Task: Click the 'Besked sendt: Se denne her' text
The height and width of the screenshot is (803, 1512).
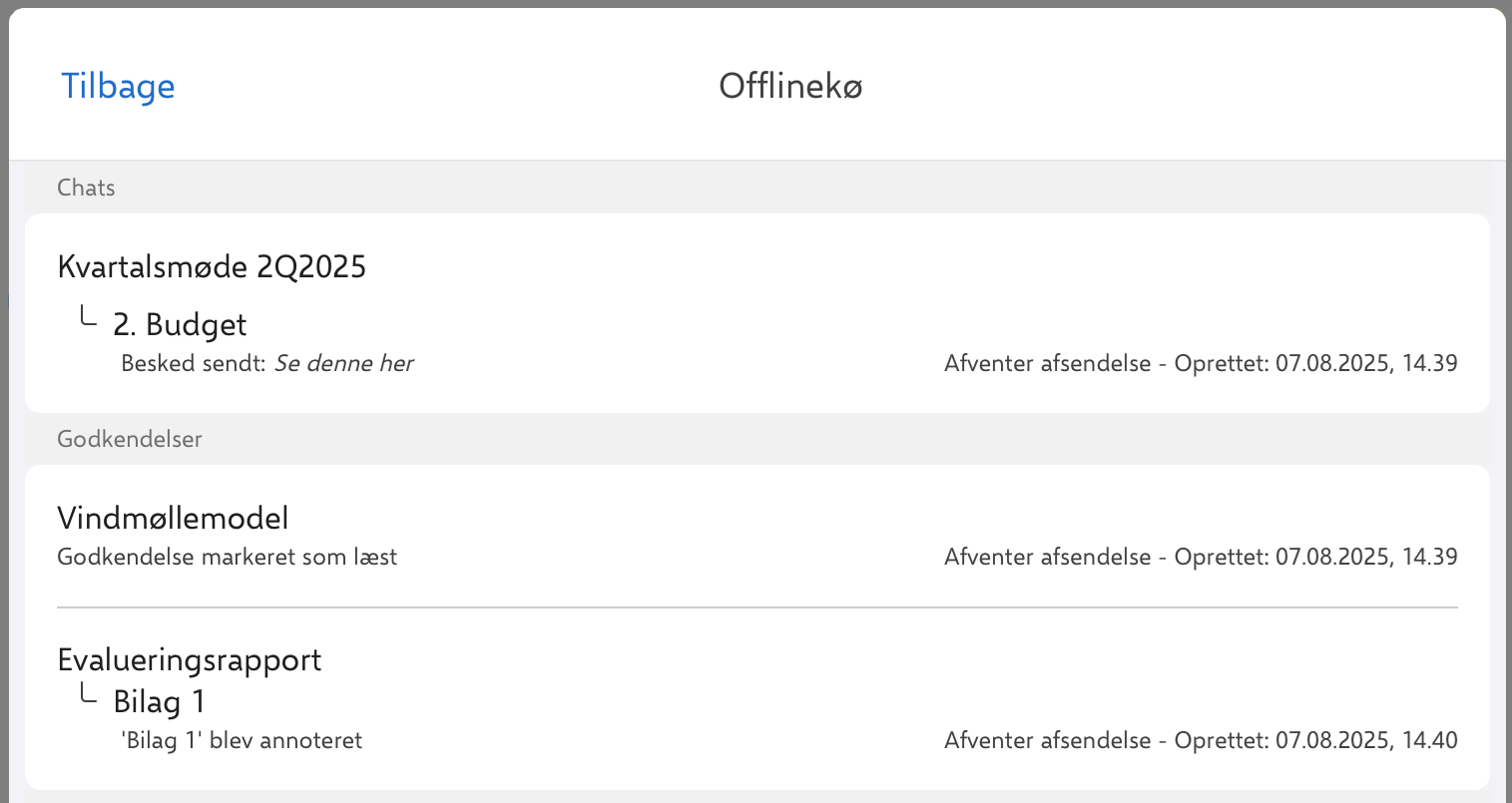Action: pos(266,363)
